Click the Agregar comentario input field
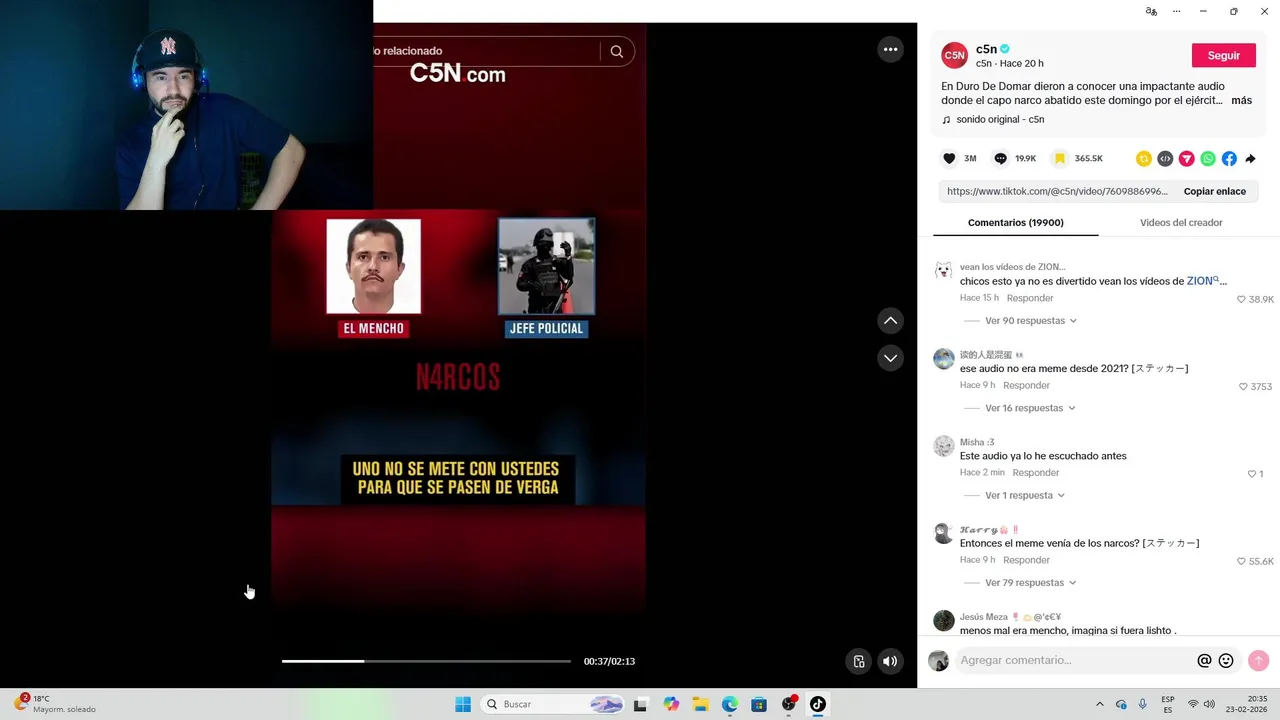The image size is (1280, 720). pos(1073,661)
